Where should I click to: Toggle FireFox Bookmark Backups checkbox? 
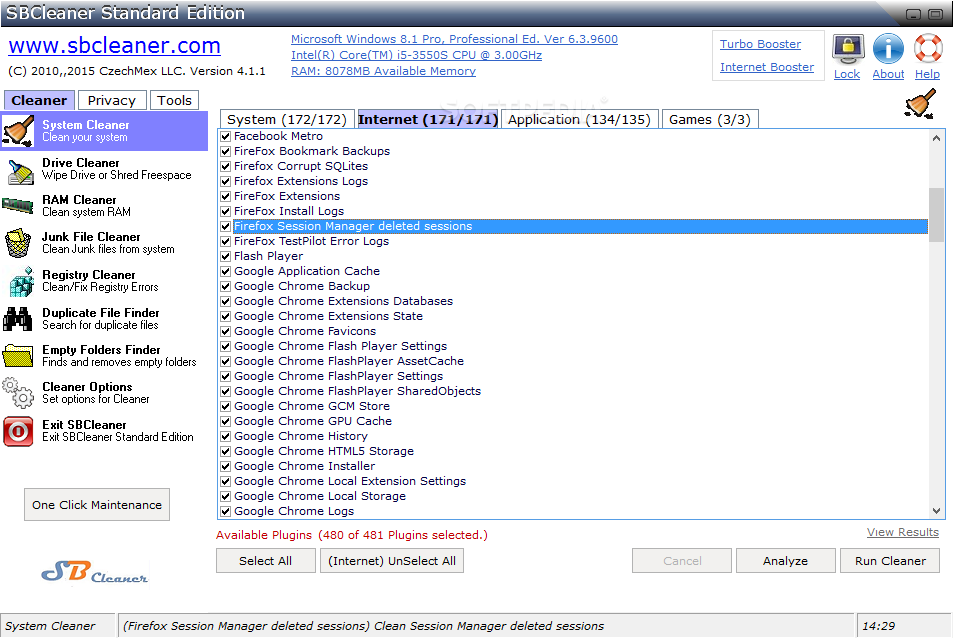(225, 151)
